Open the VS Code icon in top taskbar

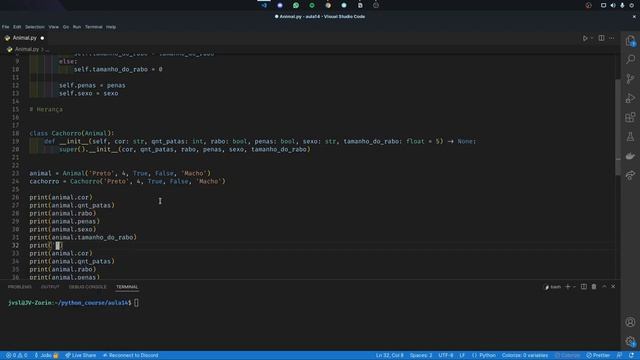pos(264,5)
